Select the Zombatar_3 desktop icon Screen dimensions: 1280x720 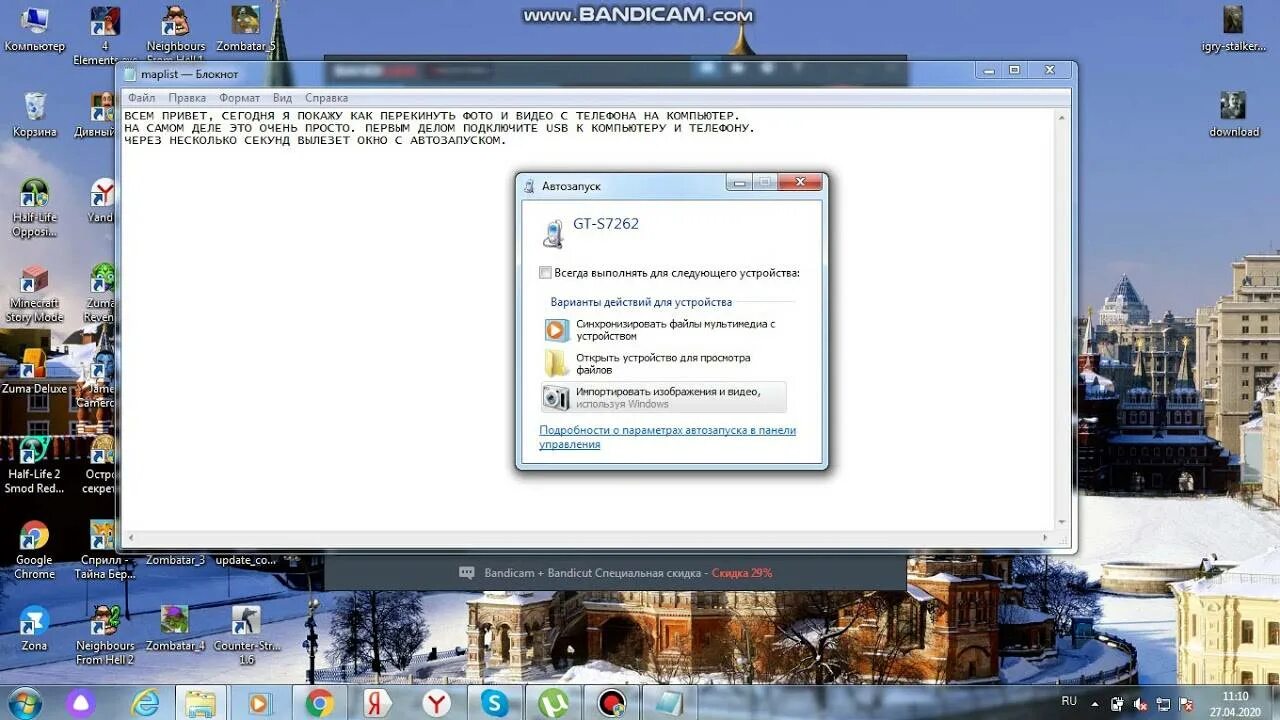pos(175,560)
